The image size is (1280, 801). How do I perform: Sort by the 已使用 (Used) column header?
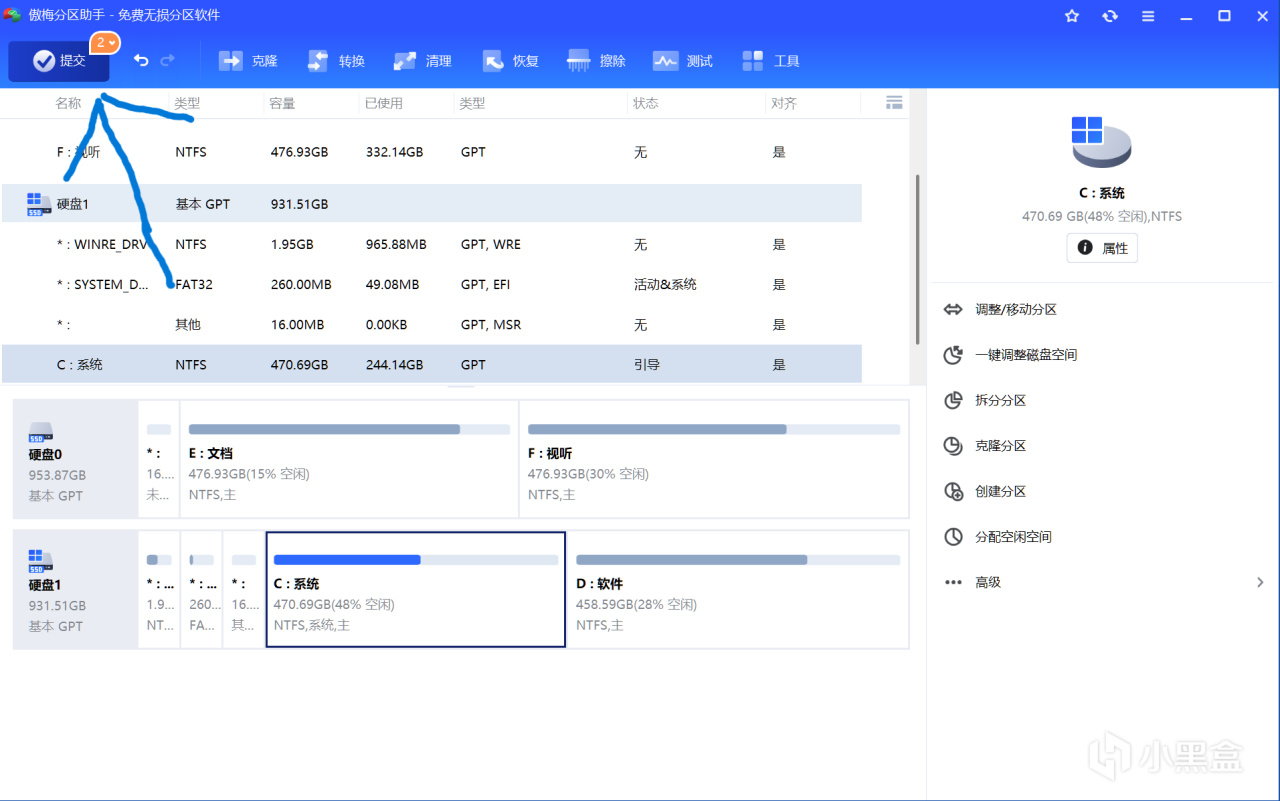(385, 103)
